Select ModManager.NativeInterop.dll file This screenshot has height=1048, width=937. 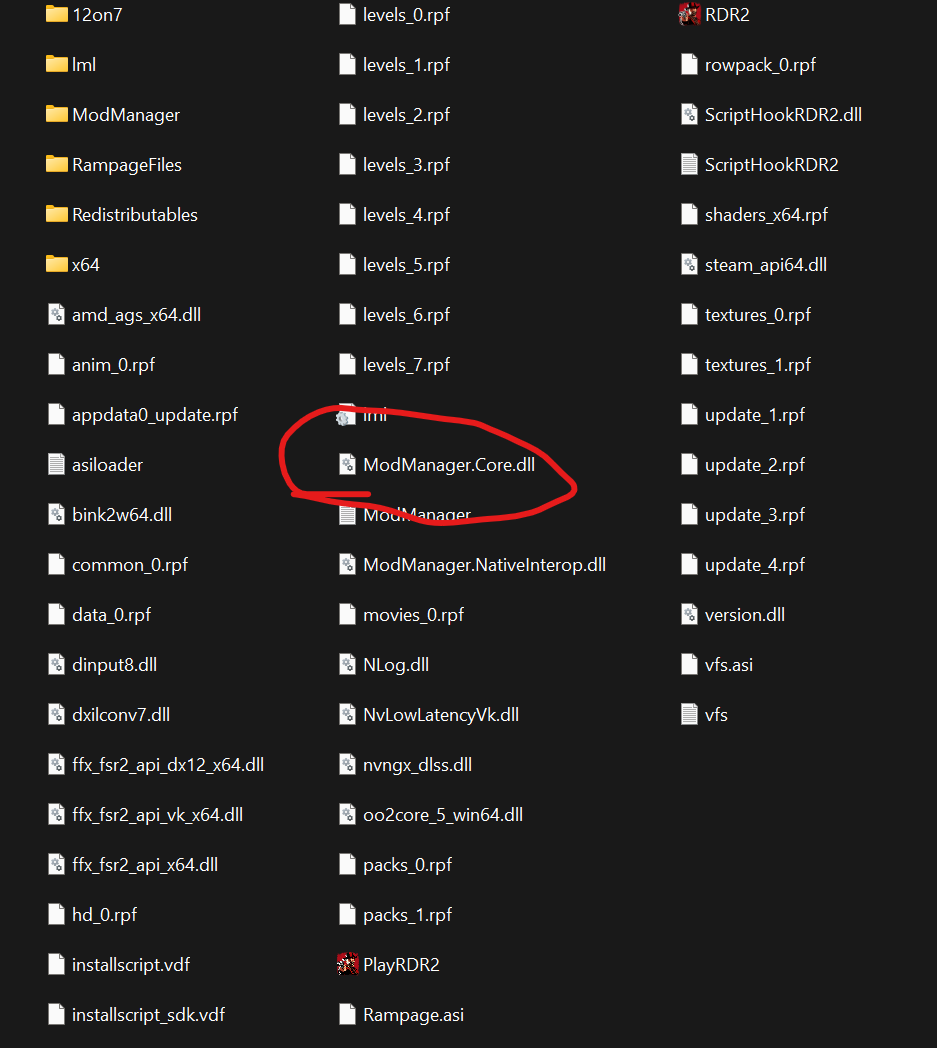[x=473, y=565]
